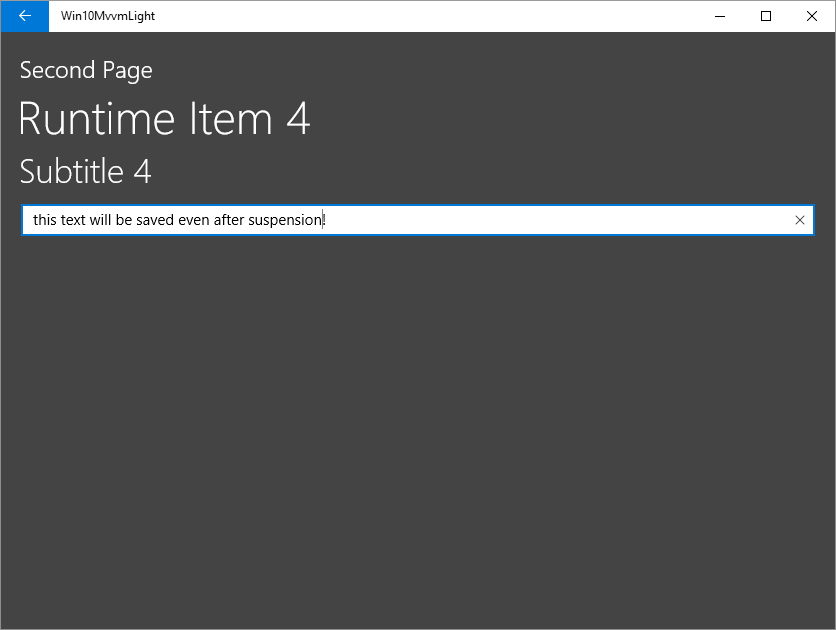Place cursor in the suspension text box
This screenshot has height=630, width=836.
point(400,219)
